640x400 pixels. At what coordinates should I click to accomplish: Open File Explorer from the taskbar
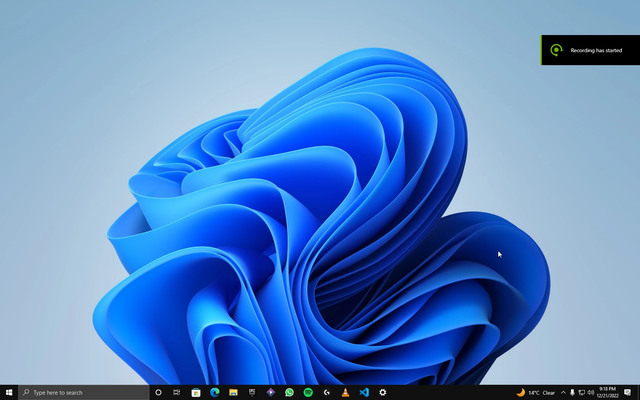(x=233, y=392)
